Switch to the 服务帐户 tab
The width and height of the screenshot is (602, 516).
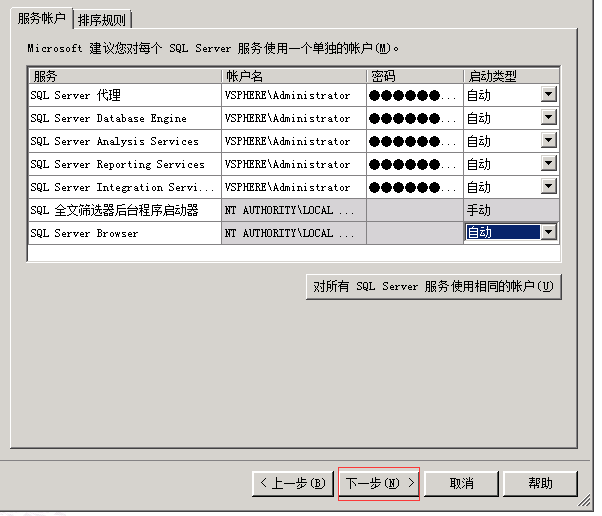coord(41,18)
